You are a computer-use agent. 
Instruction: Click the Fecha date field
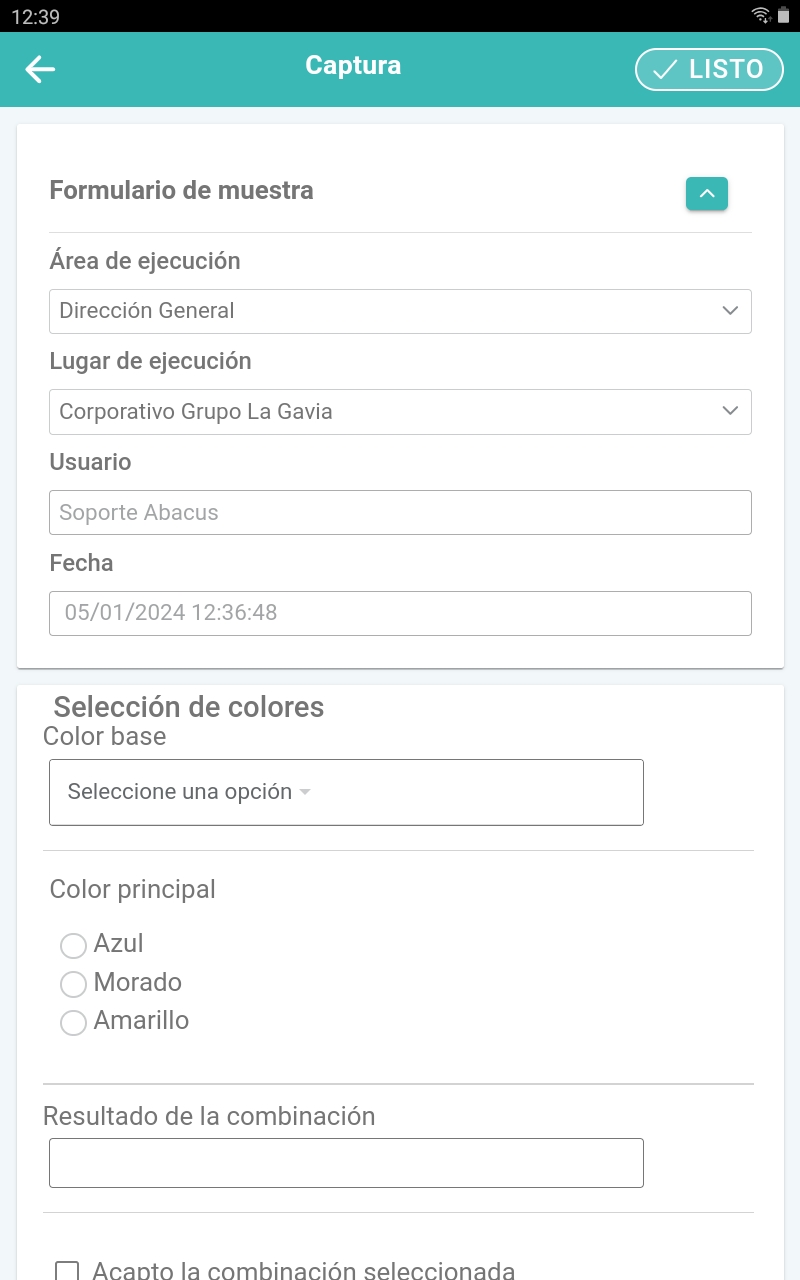tap(400, 613)
